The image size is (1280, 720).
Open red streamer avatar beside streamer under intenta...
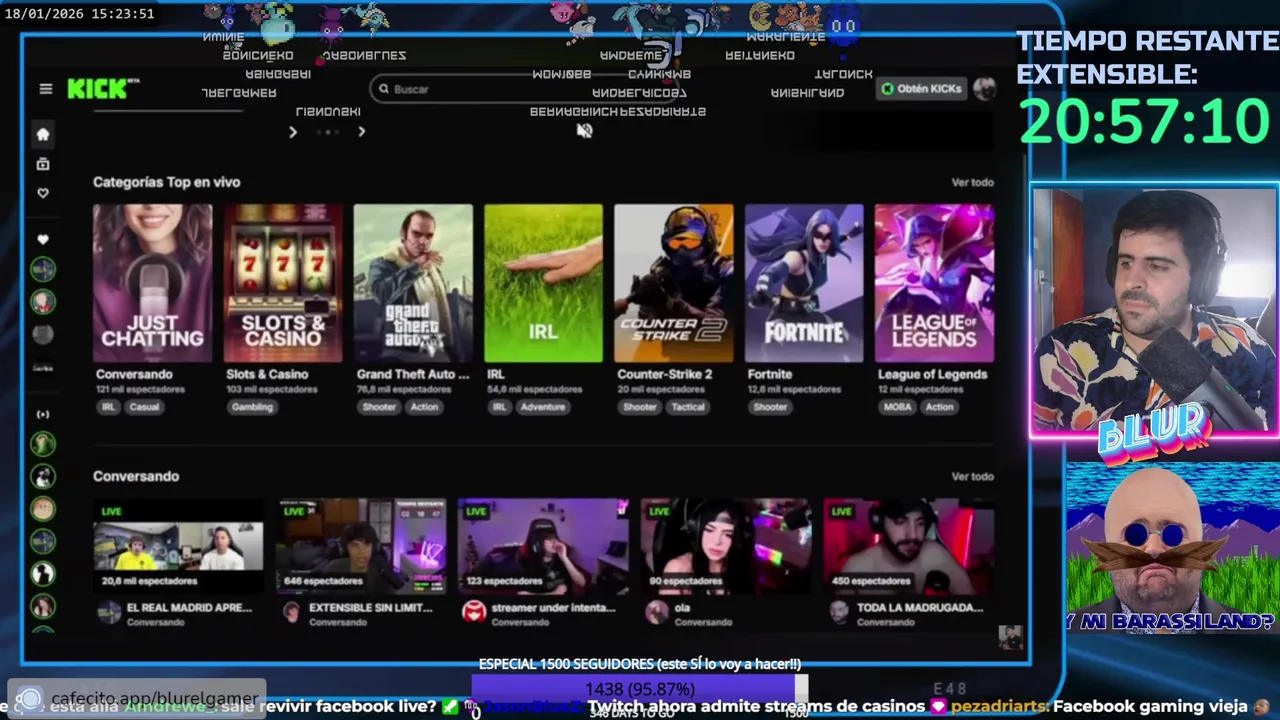[473, 612]
